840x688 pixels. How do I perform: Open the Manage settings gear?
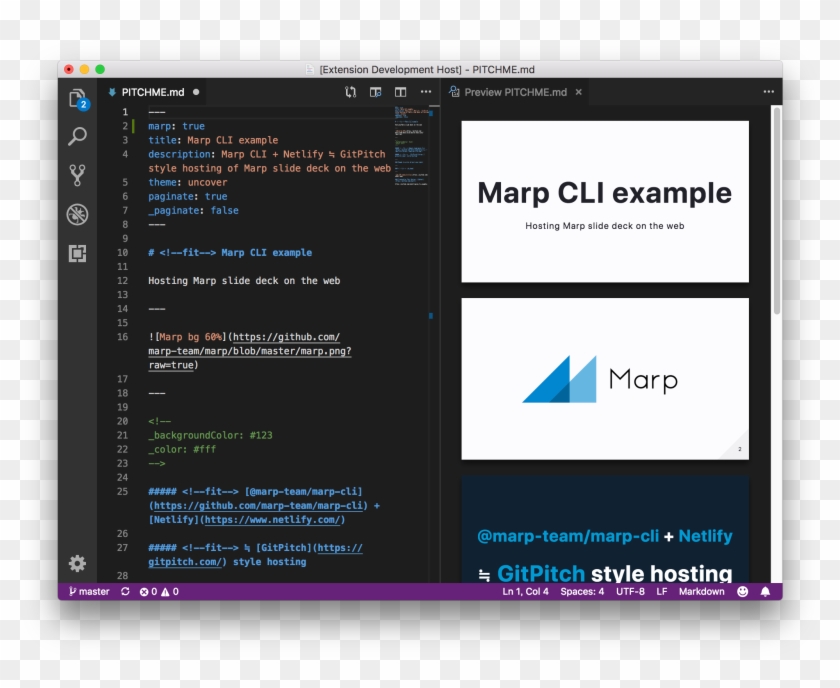[77, 564]
